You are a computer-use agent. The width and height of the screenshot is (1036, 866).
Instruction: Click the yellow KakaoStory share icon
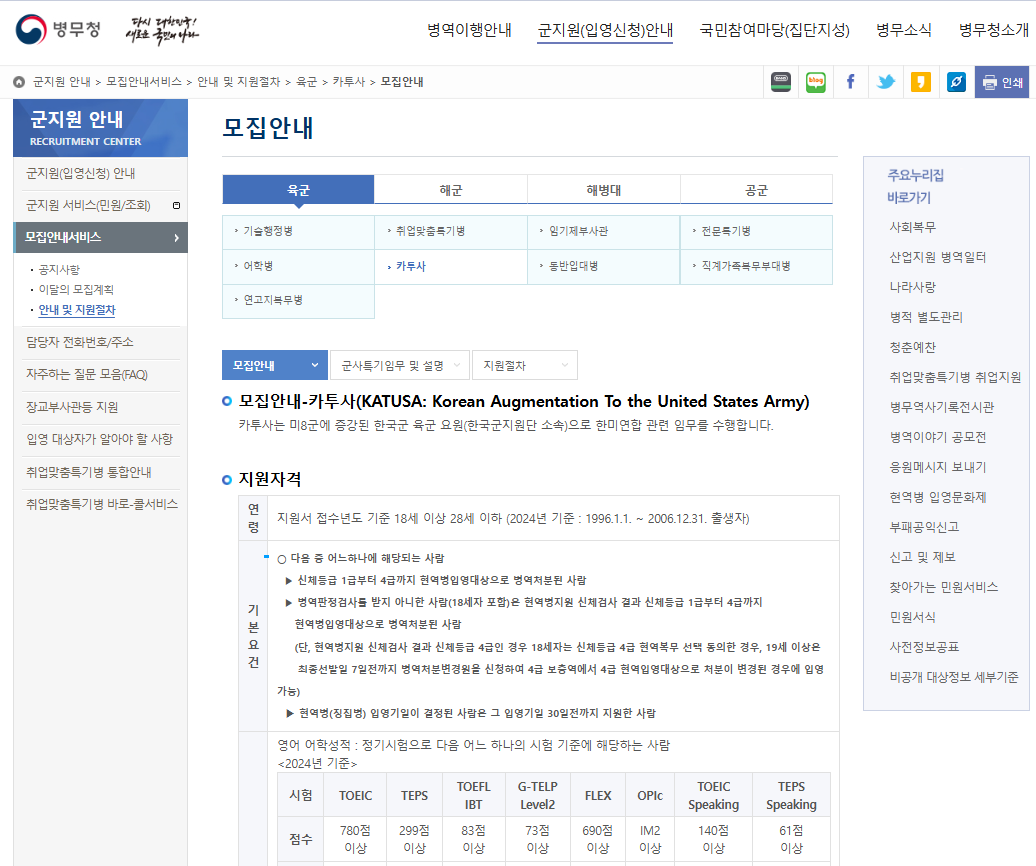tap(920, 82)
